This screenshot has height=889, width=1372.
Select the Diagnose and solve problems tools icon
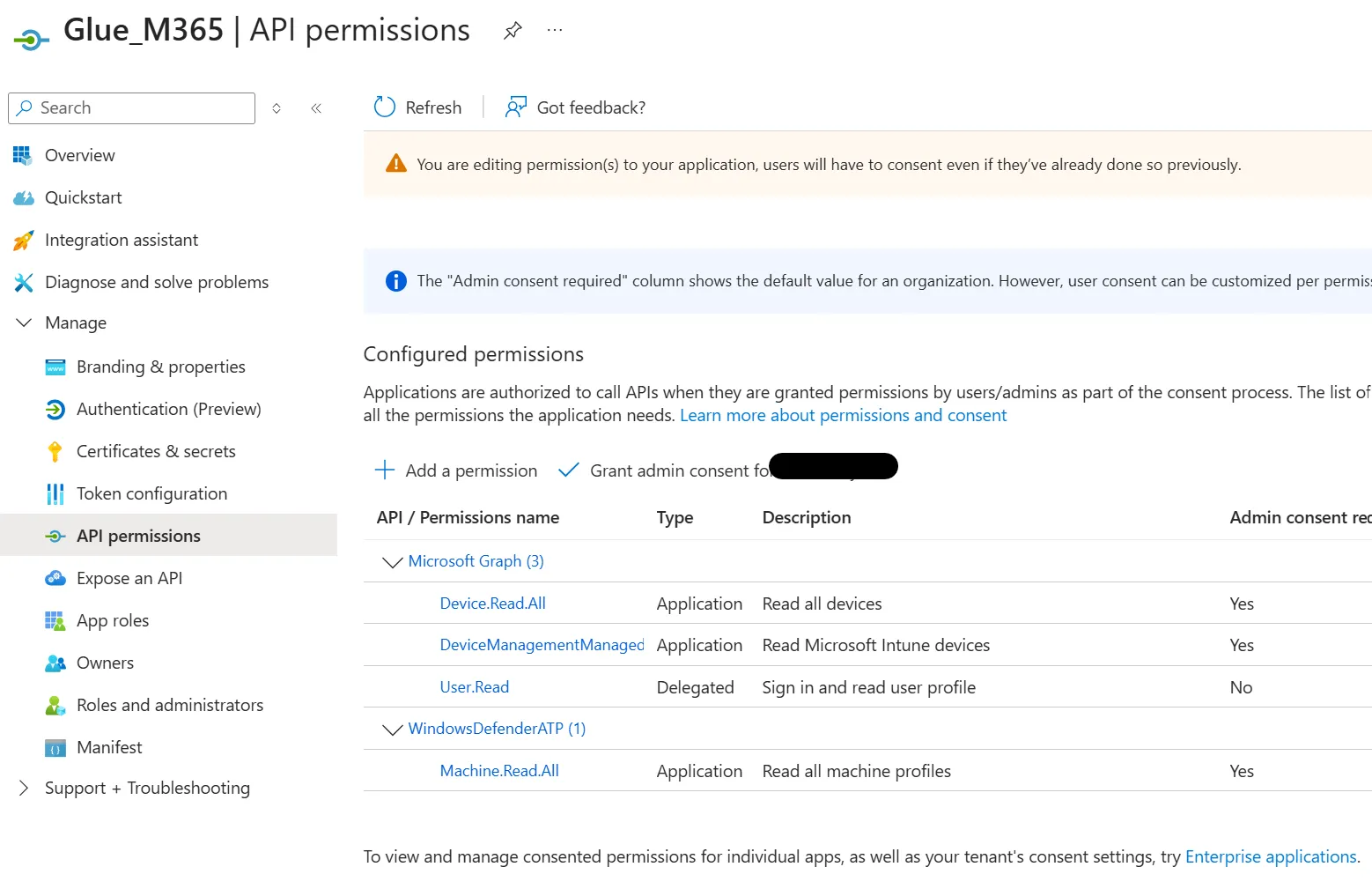pyautogui.click(x=22, y=281)
